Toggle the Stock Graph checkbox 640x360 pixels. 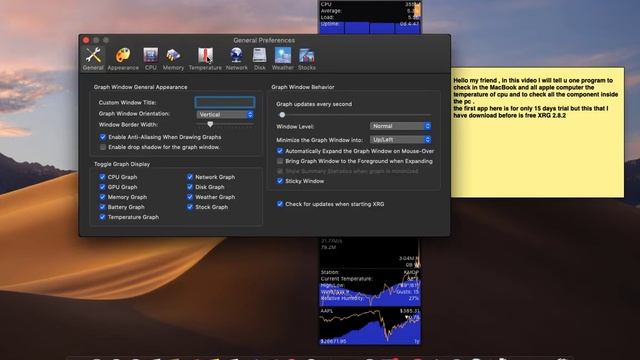pos(190,207)
